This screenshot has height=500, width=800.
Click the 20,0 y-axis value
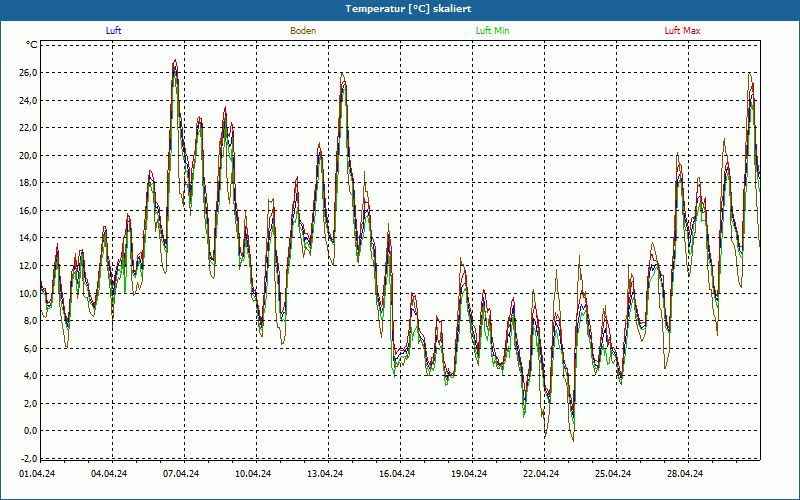(x=29, y=156)
